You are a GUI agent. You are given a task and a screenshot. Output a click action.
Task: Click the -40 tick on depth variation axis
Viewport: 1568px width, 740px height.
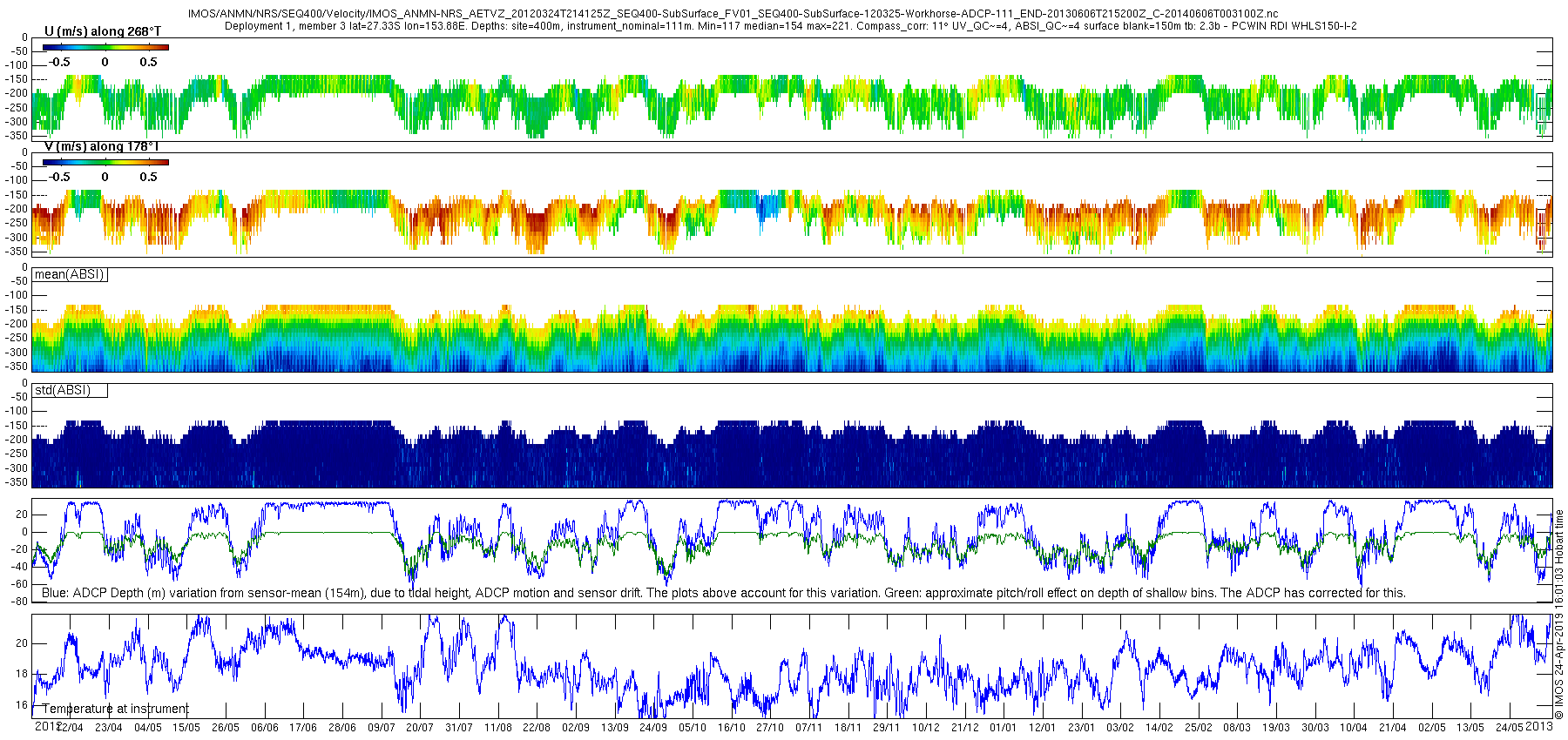coord(18,567)
